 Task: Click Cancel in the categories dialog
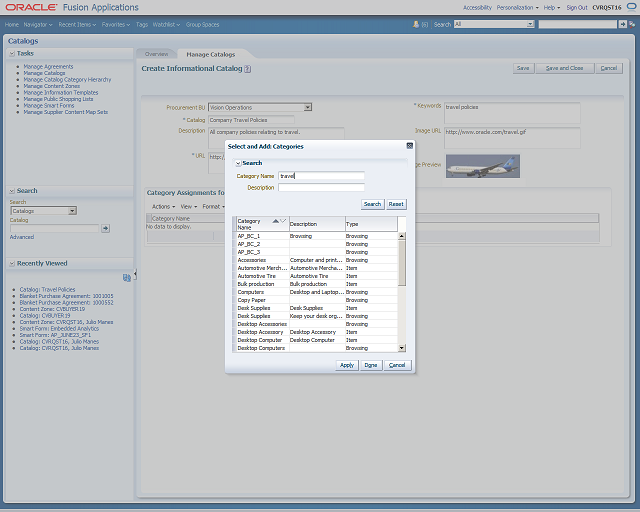click(x=397, y=365)
